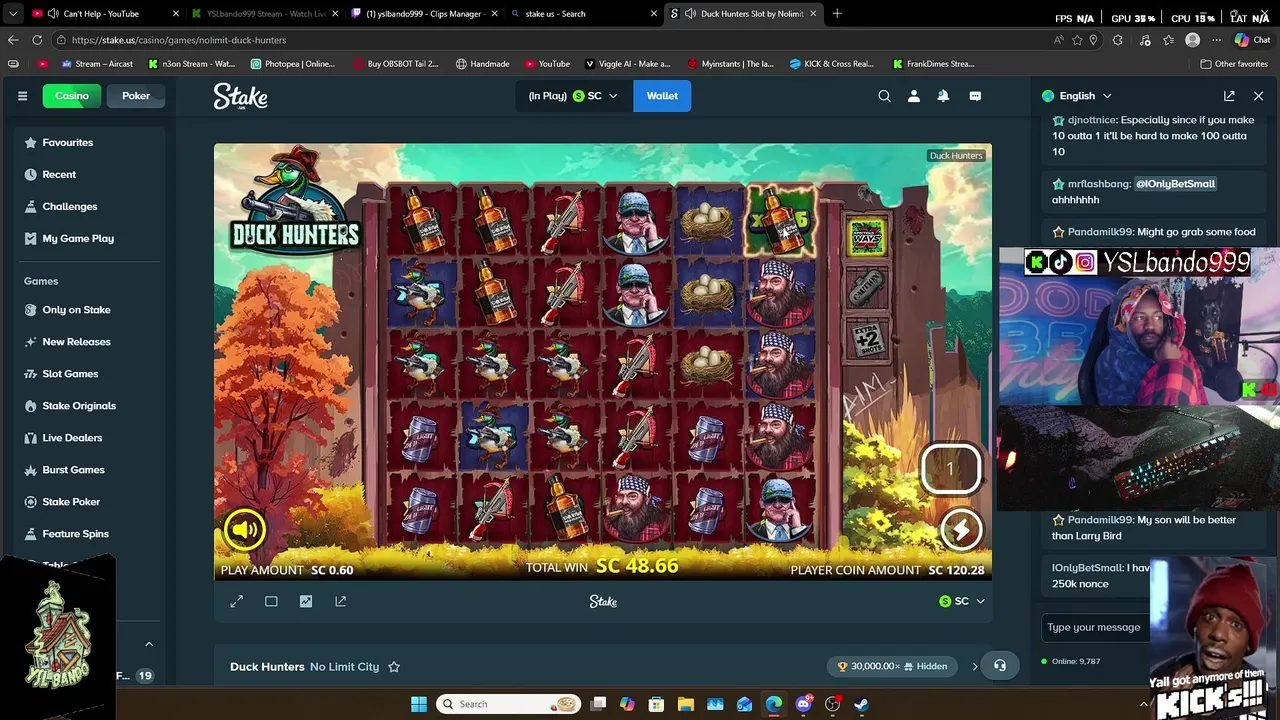Open the Wallet
1280x720 pixels.
662,96
